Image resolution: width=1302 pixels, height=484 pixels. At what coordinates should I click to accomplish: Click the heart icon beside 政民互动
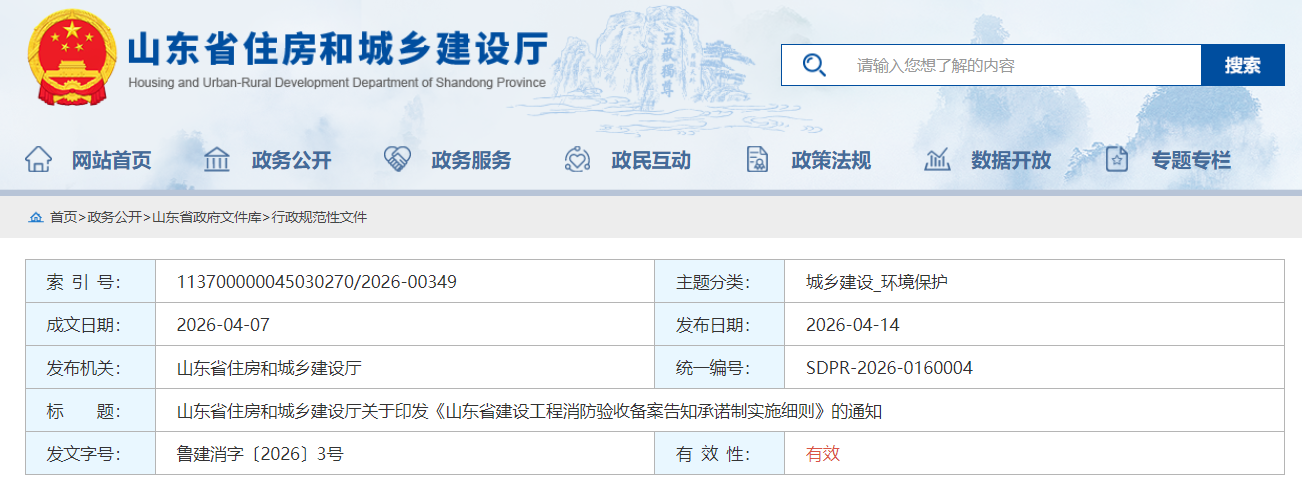[x=577, y=159]
